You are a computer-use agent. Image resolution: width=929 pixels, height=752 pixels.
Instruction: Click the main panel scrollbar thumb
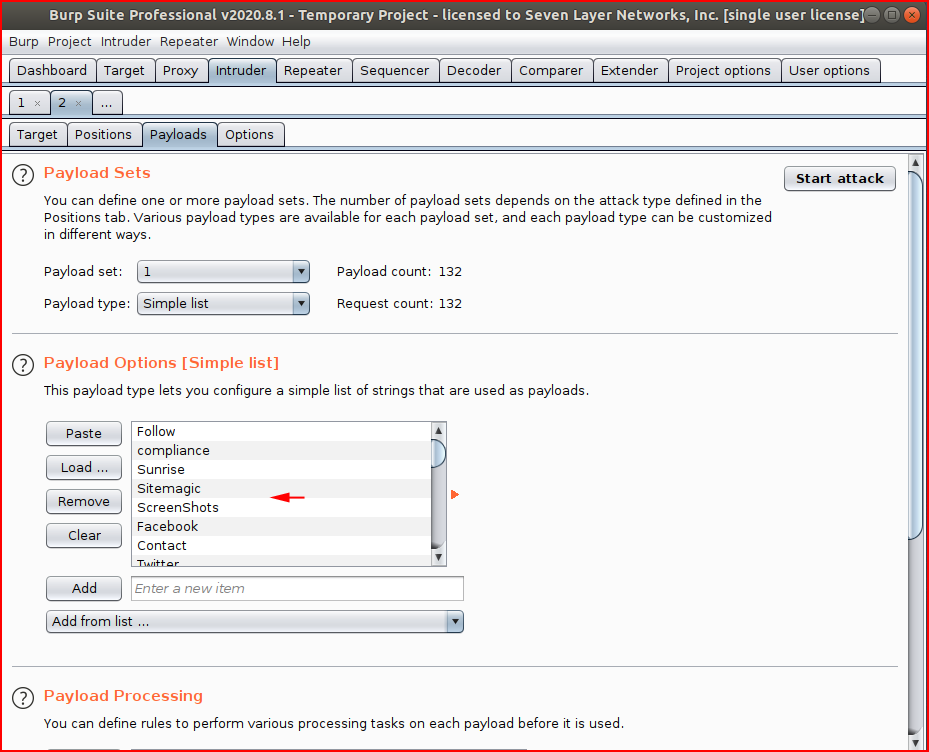[x=915, y=356]
